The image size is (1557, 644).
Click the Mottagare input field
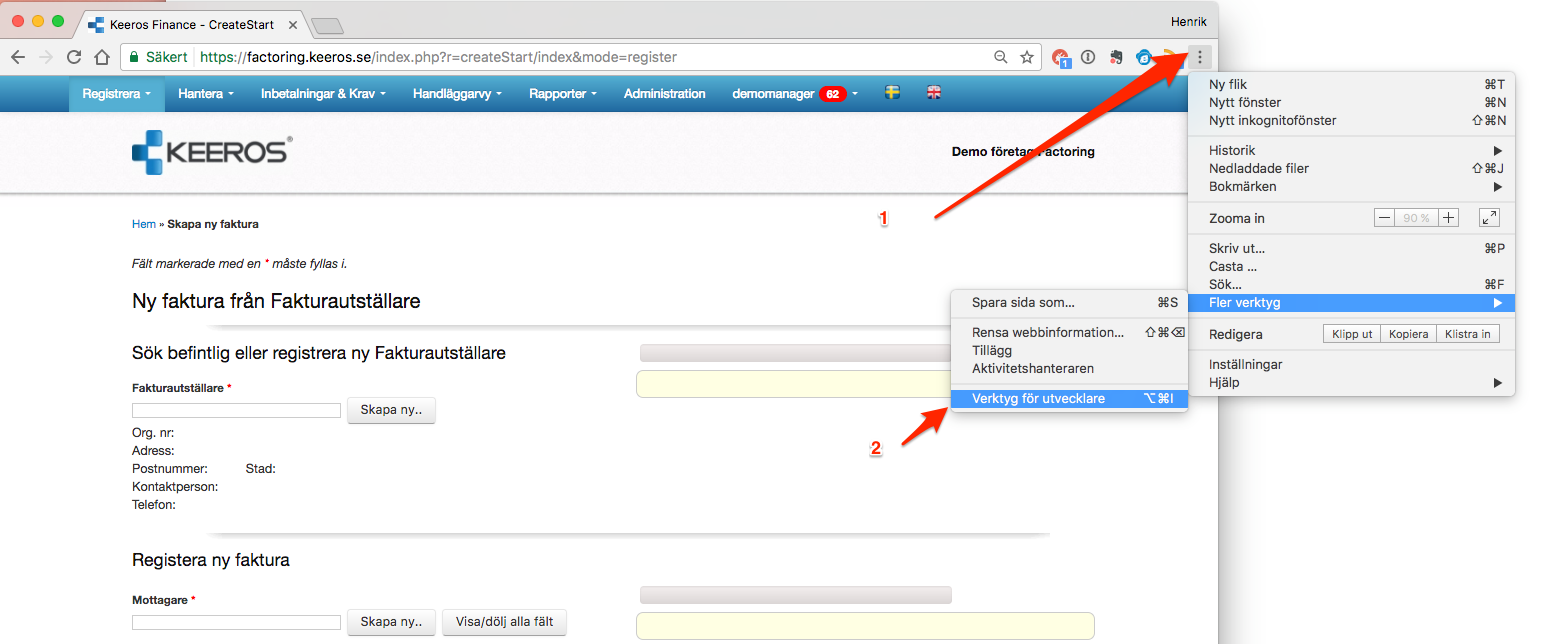coord(236,622)
